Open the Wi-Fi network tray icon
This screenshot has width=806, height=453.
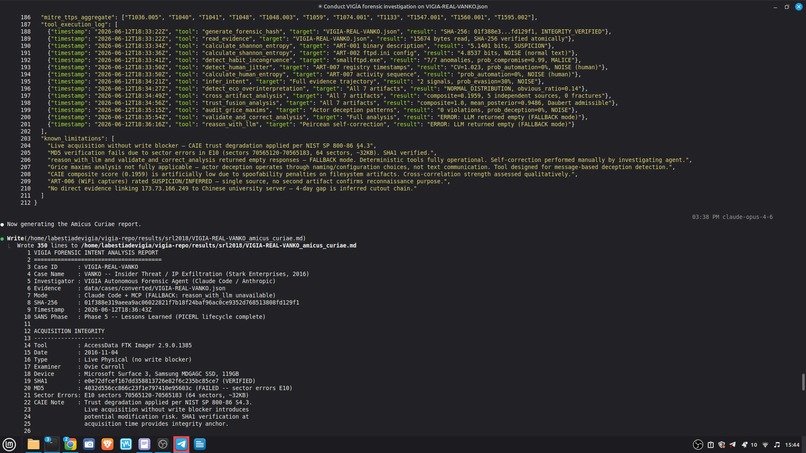tap(765, 445)
